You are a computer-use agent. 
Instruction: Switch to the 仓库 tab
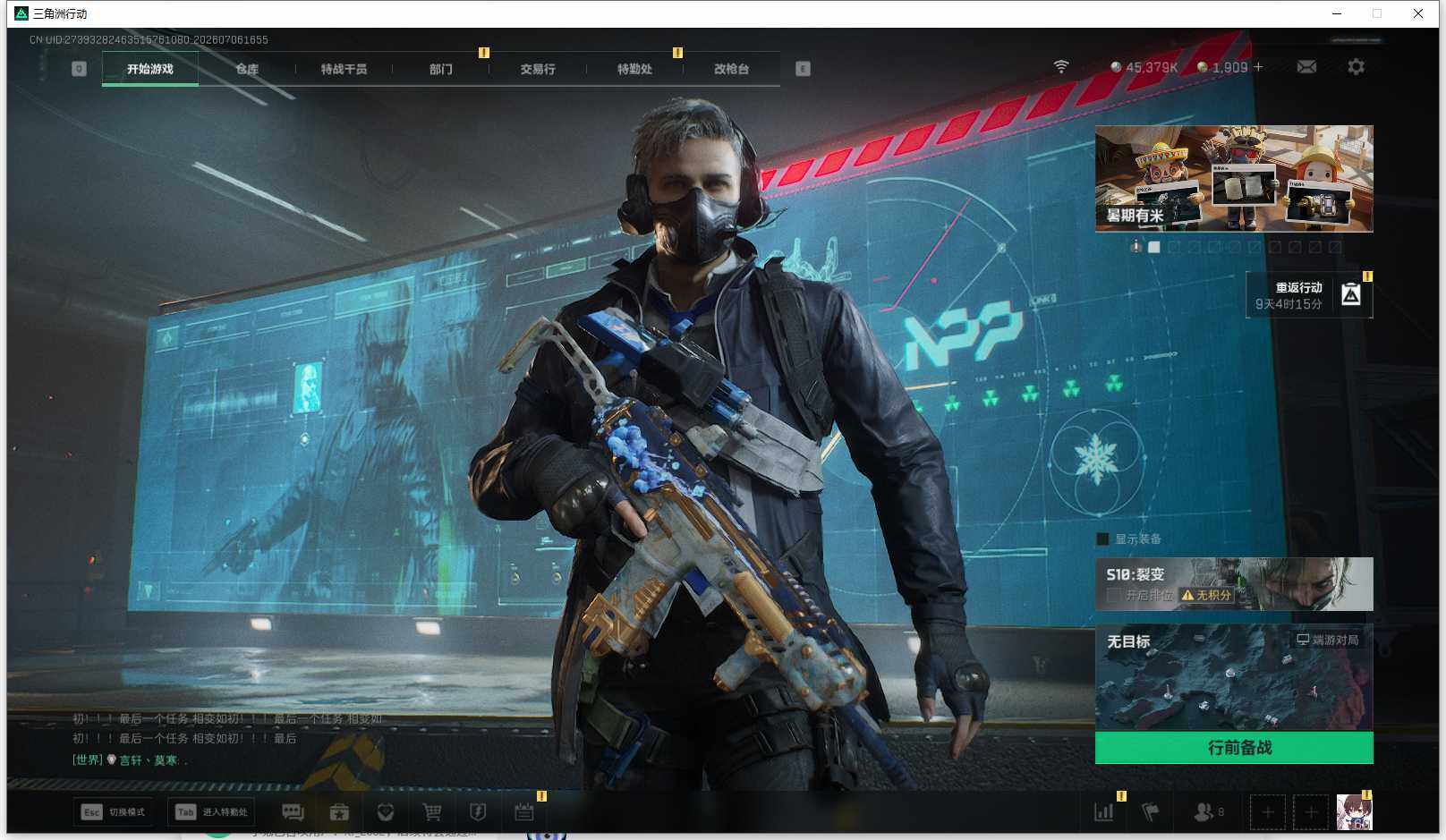[247, 69]
